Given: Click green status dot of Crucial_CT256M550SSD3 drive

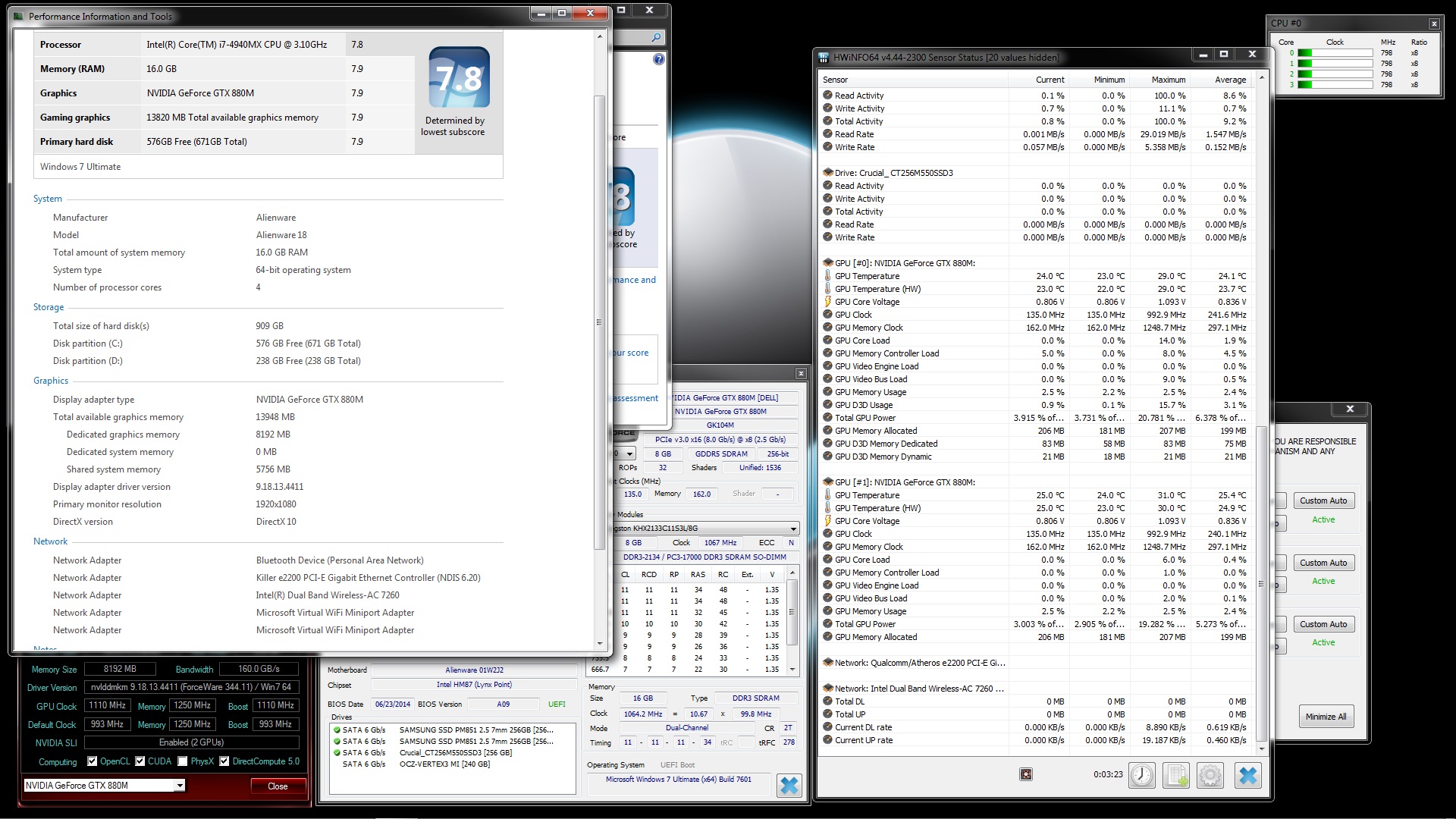Looking at the screenshot, I should pyautogui.click(x=337, y=753).
